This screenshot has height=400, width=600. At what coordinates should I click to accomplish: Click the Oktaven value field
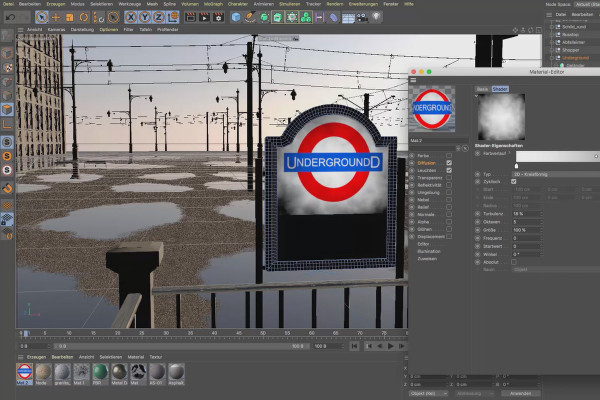[527, 222]
